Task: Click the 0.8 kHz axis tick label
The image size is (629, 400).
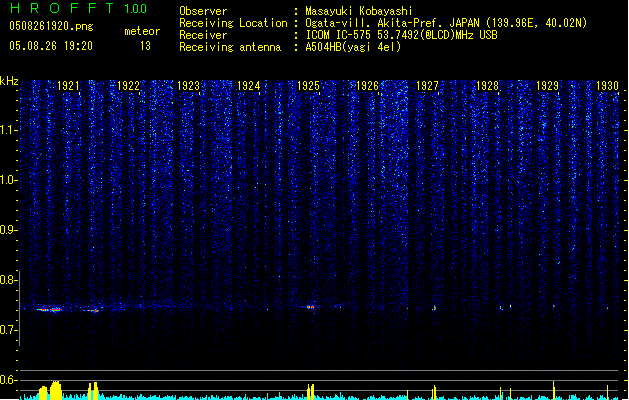Action: (9, 280)
